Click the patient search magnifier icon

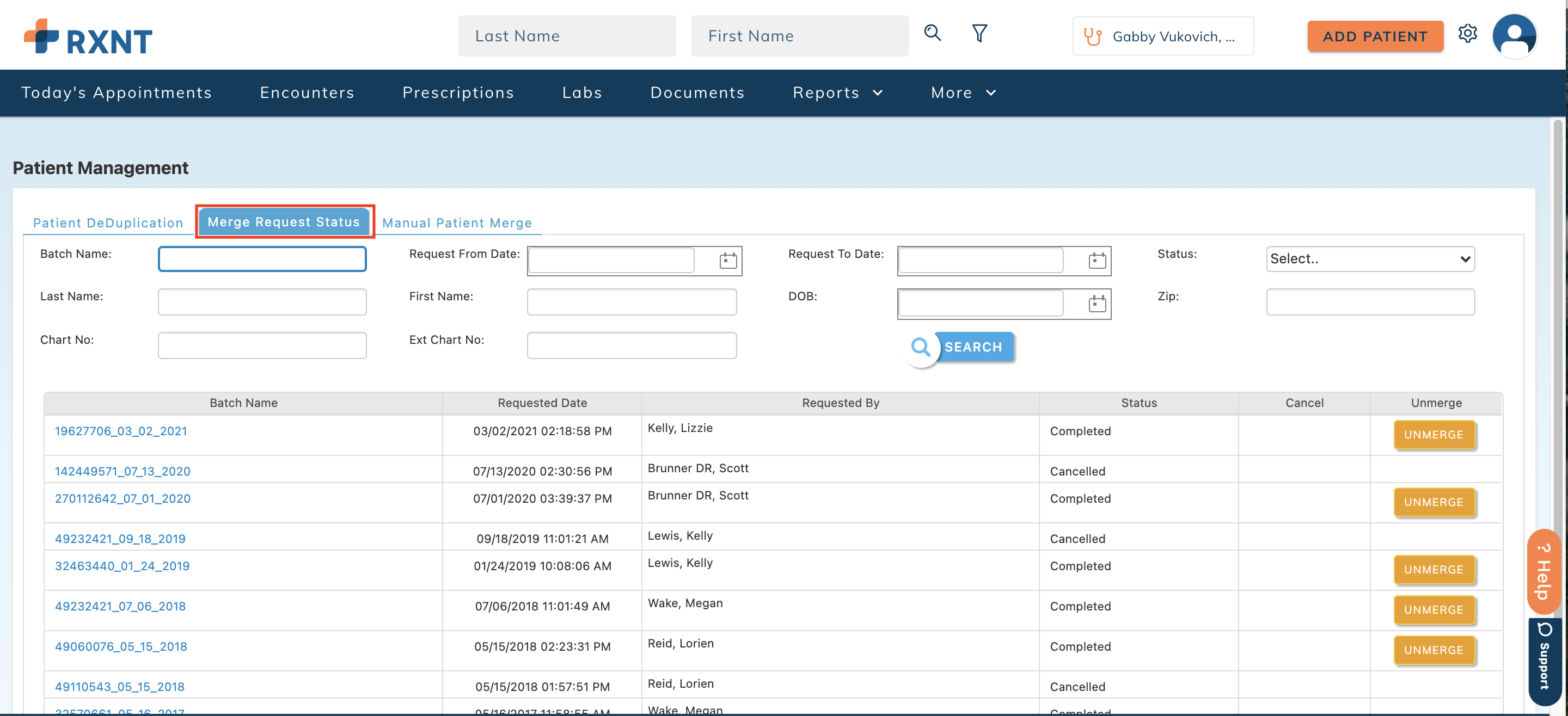(932, 33)
